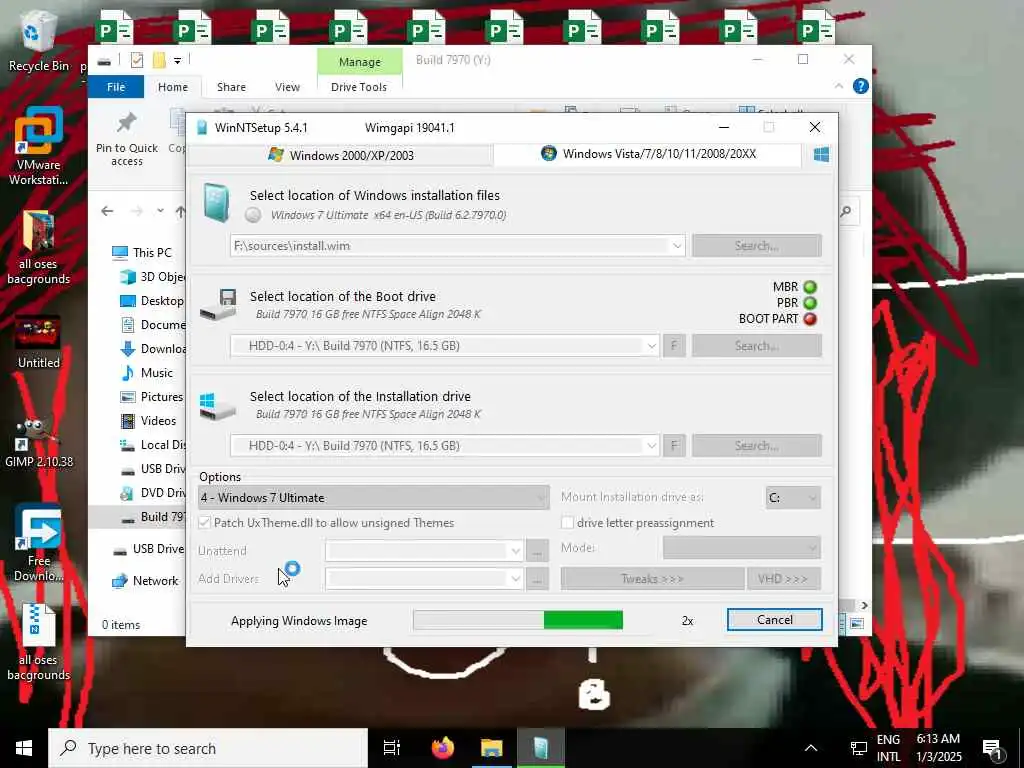Screen dimensions: 1024x768
Task: Click WinNTSetup taskbar icon
Action: 541,748
